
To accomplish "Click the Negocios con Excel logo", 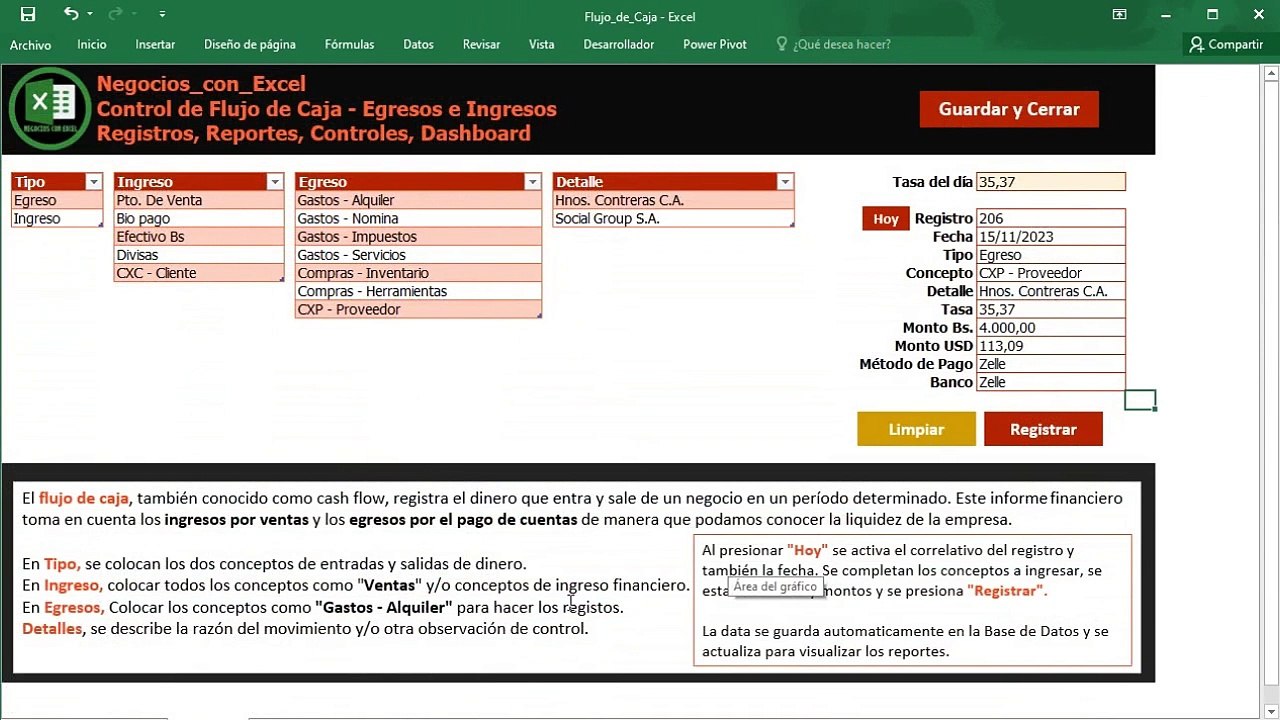I will 50,108.
